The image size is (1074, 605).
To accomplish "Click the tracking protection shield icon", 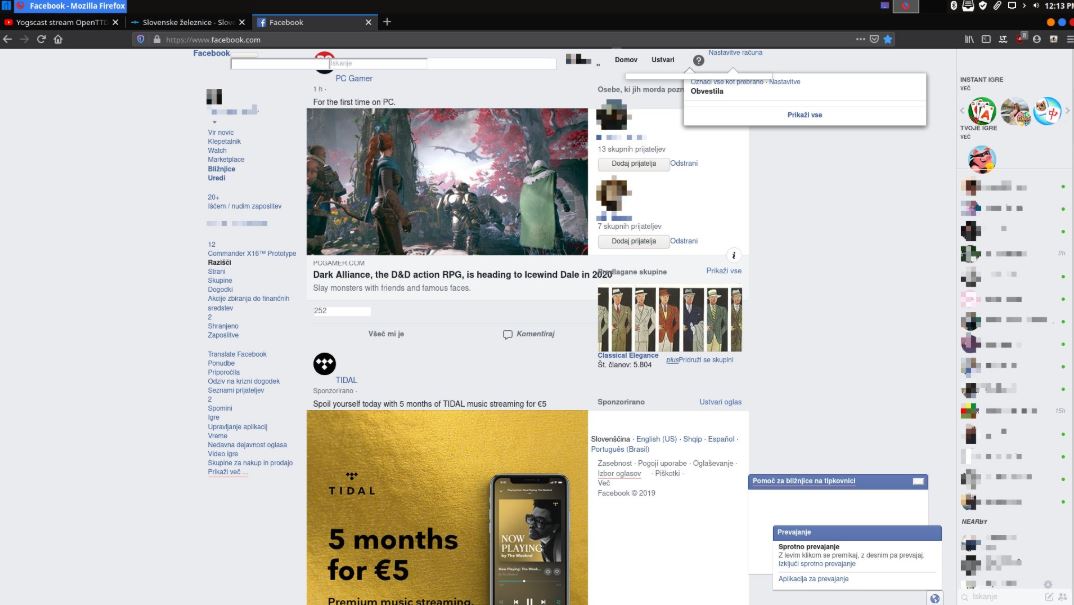I will pos(140,39).
